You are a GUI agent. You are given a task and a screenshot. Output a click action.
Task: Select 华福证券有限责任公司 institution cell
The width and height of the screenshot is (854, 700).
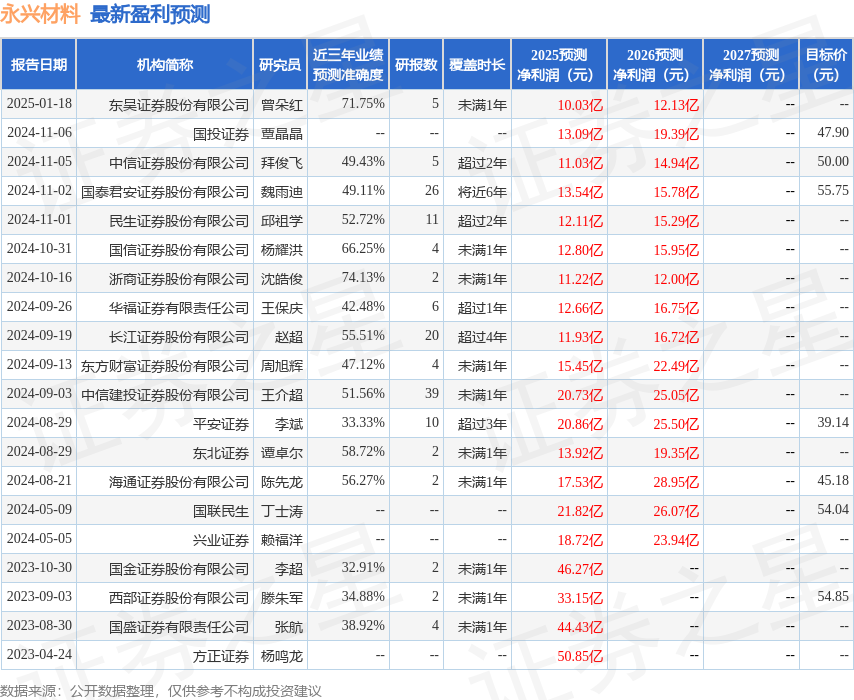179,307
